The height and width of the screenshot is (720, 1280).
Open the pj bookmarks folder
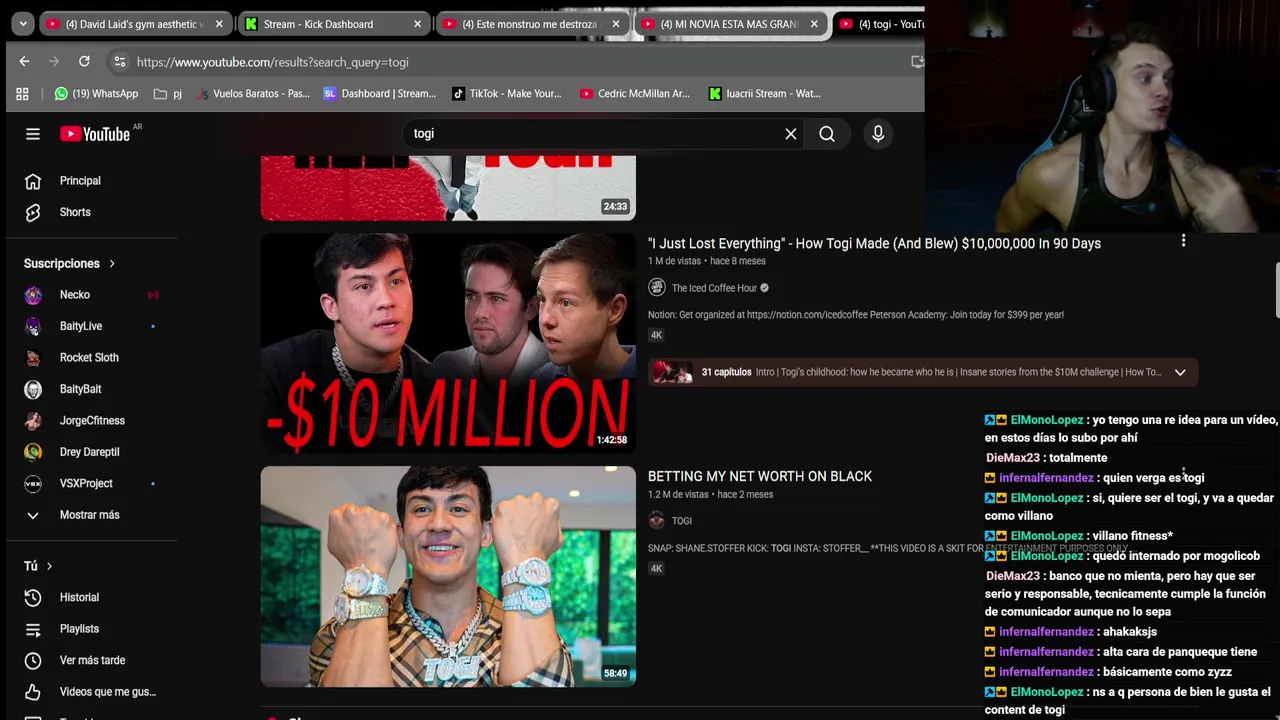pyautogui.click(x=168, y=94)
